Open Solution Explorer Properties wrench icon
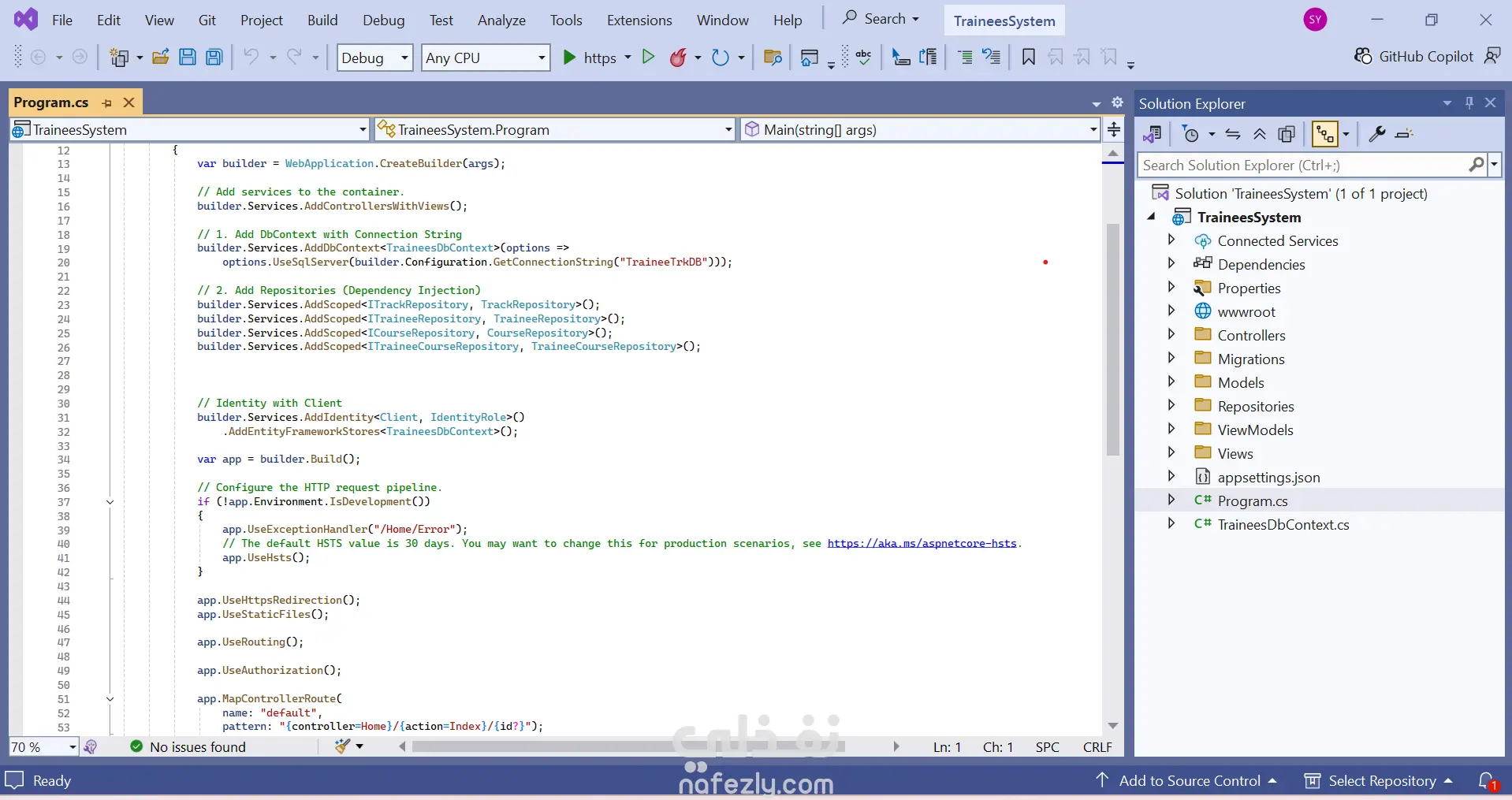Image resolution: width=1512 pixels, height=800 pixels. 1376,135
